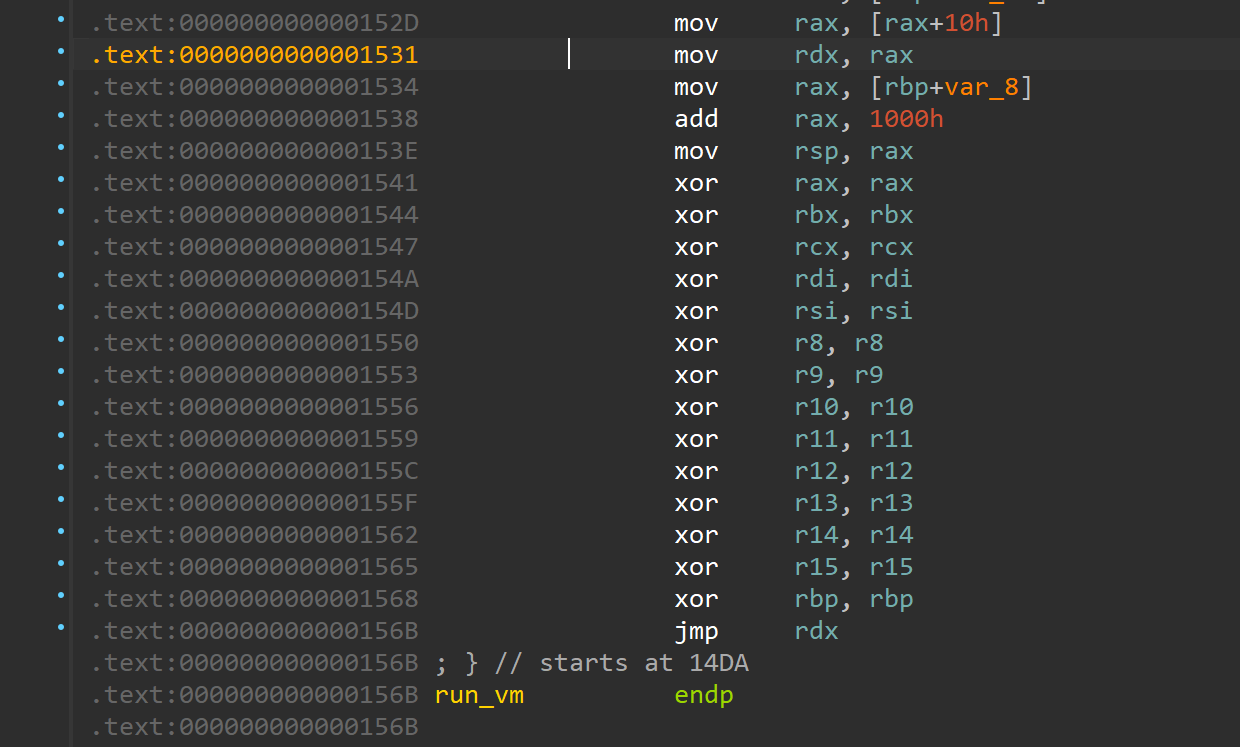
Task: Click the rdx operand of jmp
Action: 816,631
